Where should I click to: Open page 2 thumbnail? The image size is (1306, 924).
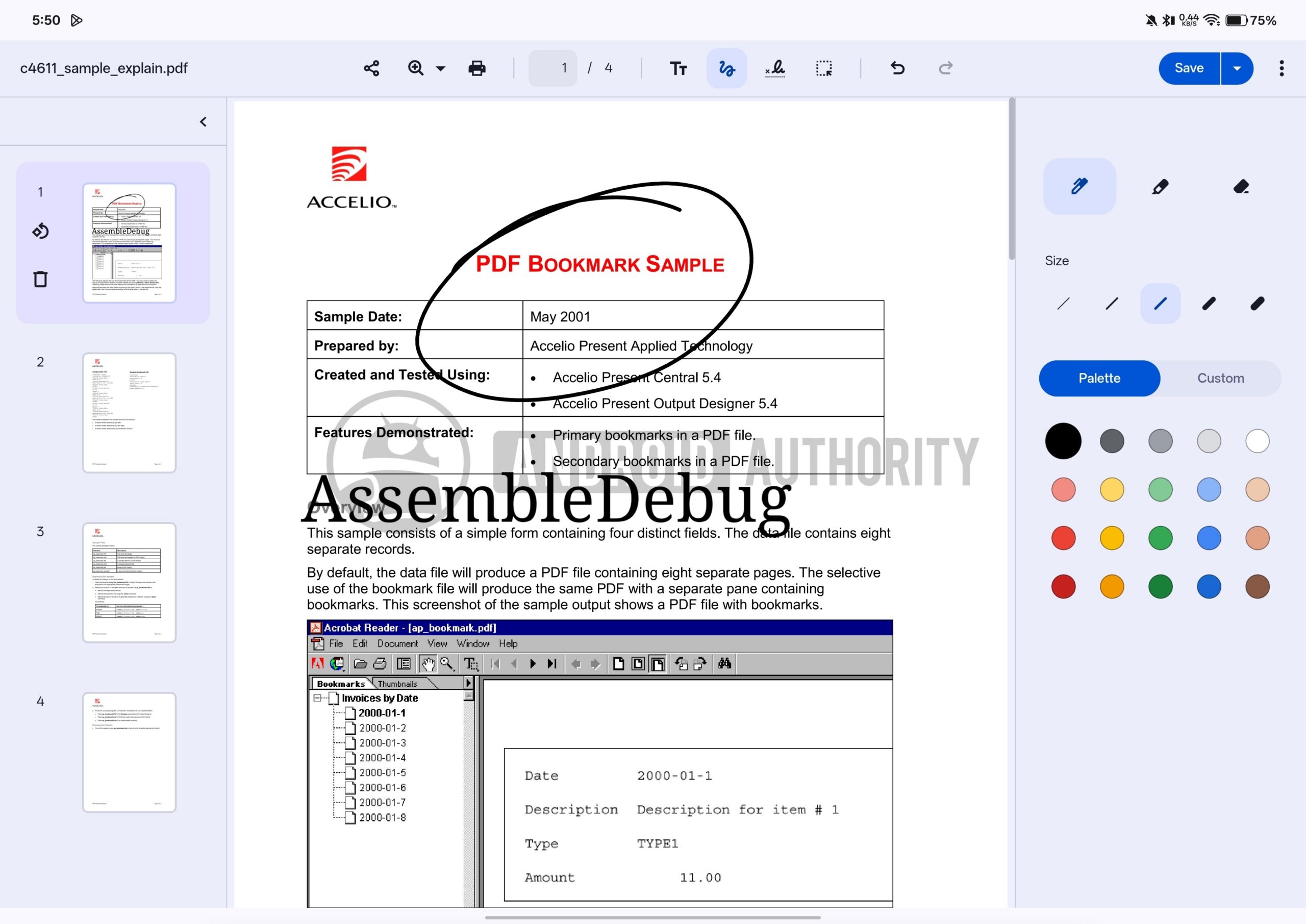point(129,412)
